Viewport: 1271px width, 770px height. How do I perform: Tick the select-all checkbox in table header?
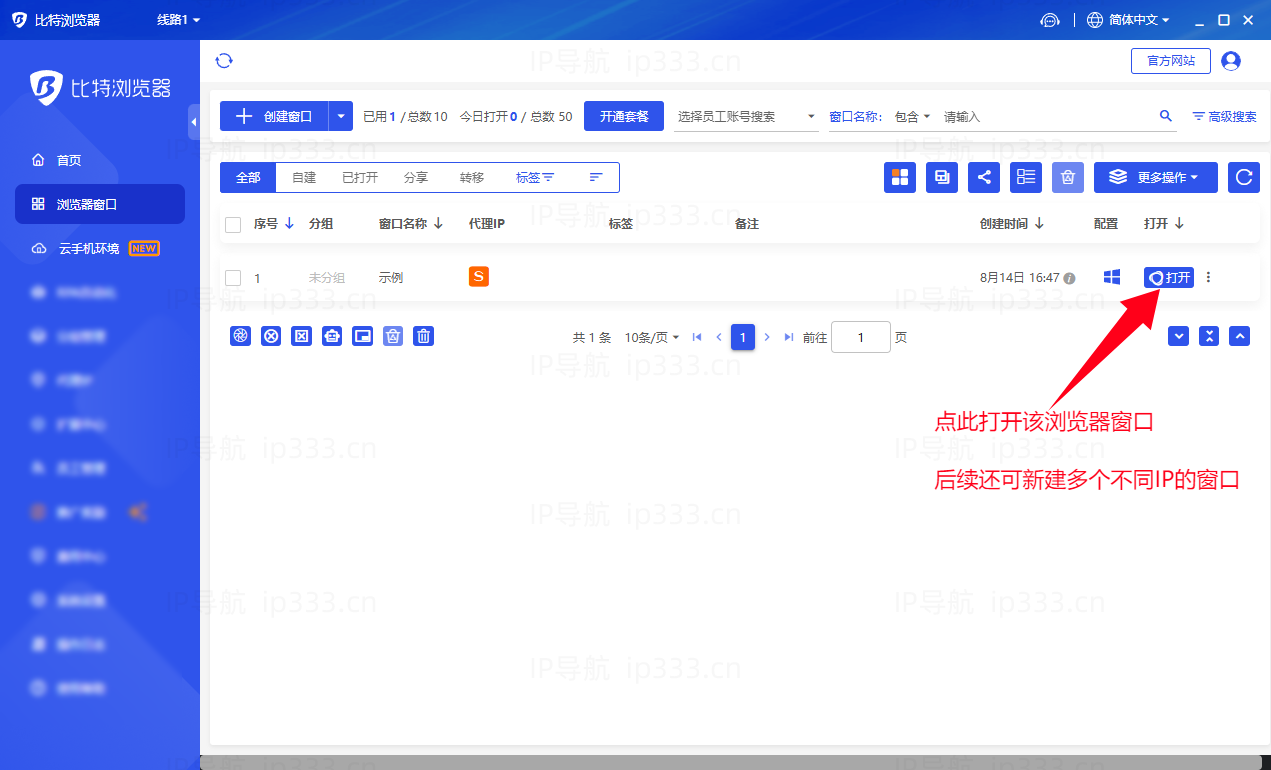233,224
